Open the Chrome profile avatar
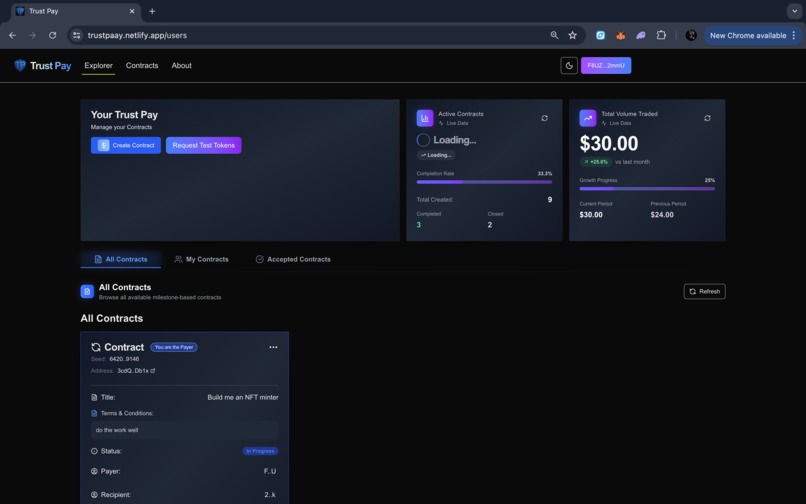Screen dimensions: 806x504 691,35
